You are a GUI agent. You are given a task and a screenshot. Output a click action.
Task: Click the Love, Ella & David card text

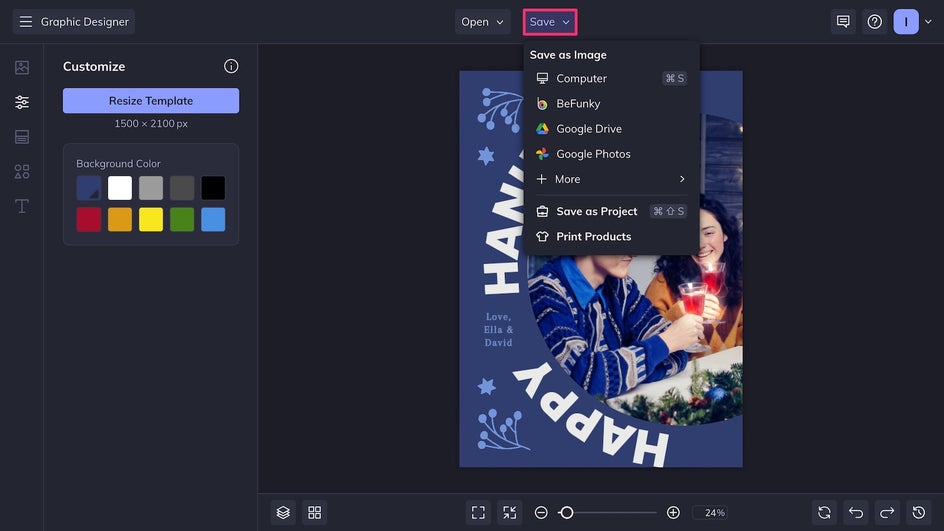click(498, 329)
